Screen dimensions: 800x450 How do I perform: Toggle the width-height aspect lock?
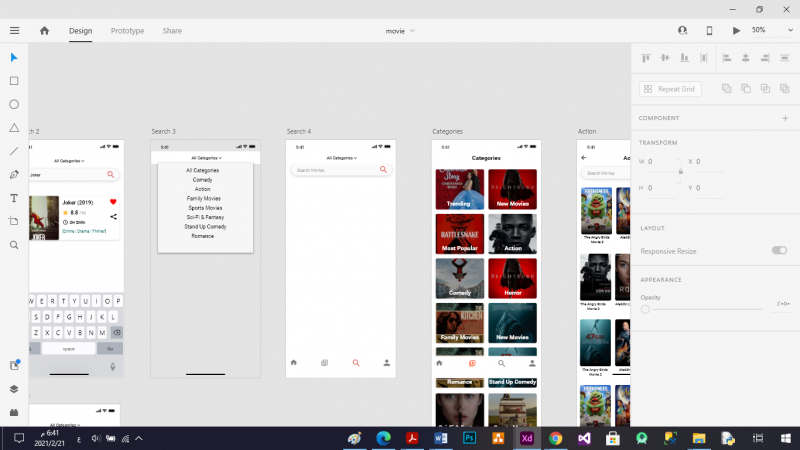(681, 171)
